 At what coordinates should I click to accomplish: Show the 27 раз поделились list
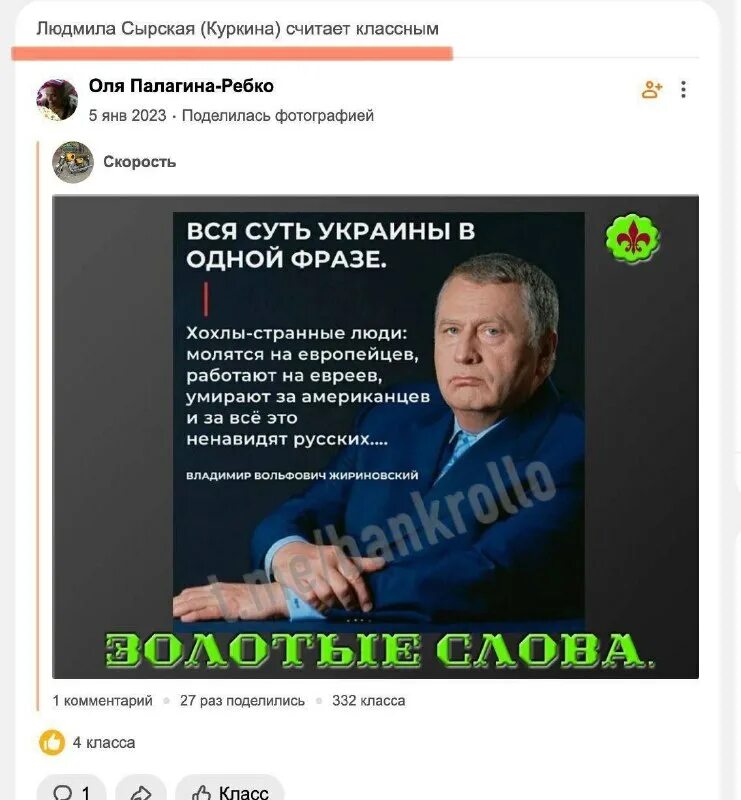[242, 701]
